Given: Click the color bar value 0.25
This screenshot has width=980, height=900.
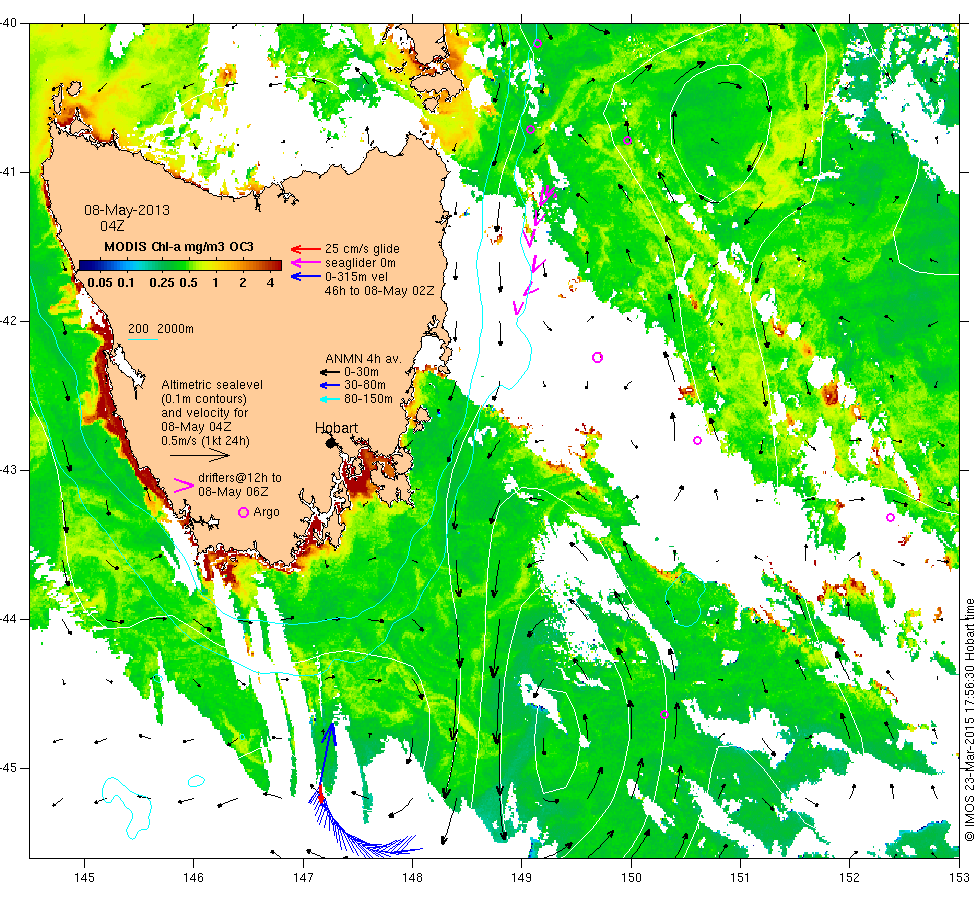Looking at the screenshot, I should tap(162, 282).
